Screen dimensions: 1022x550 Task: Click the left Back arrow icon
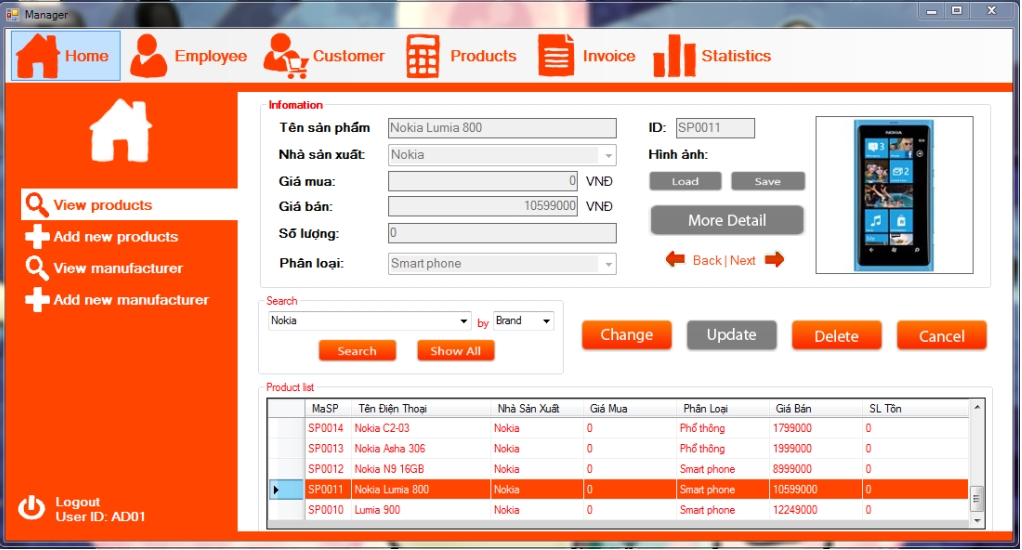pos(675,260)
